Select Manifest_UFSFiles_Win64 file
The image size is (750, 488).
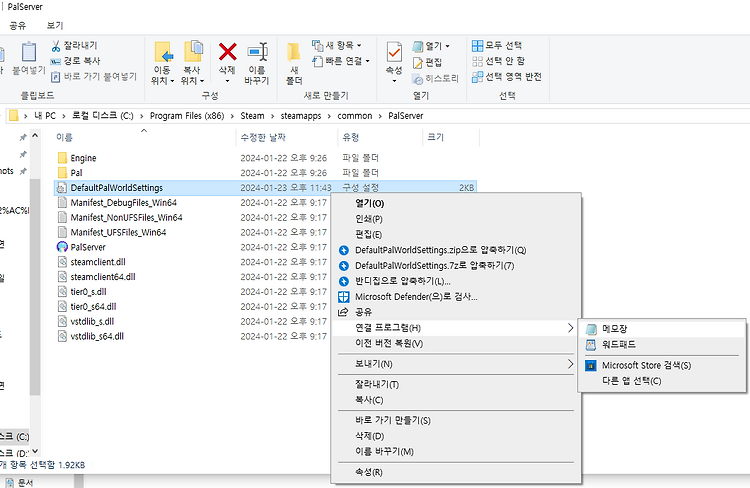click(x=118, y=232)
